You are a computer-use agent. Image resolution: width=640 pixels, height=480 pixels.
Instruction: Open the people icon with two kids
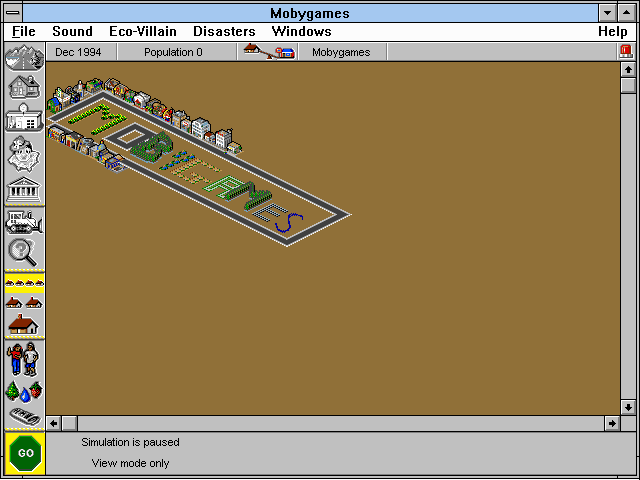(x=23, y=359)
